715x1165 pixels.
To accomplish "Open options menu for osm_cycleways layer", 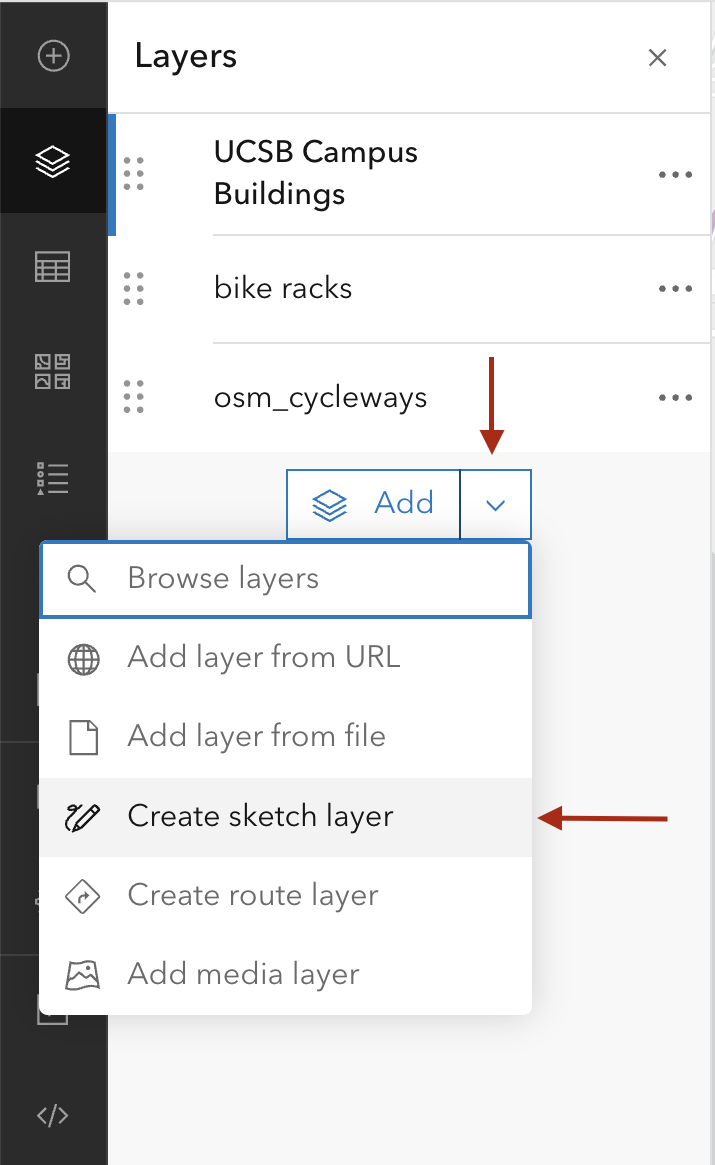I will (675, 398).
